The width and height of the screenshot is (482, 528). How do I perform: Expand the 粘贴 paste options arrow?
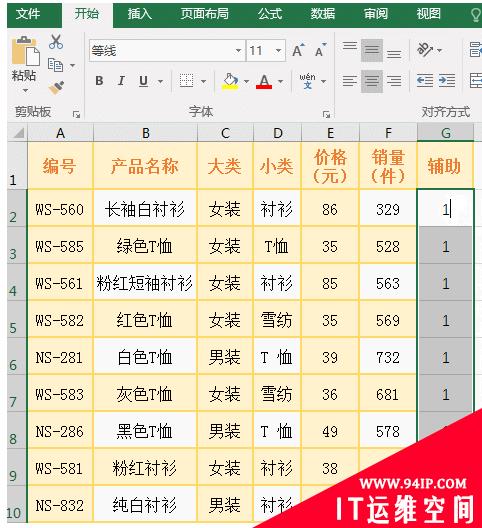pyautogui.click(x=25, y=90)
